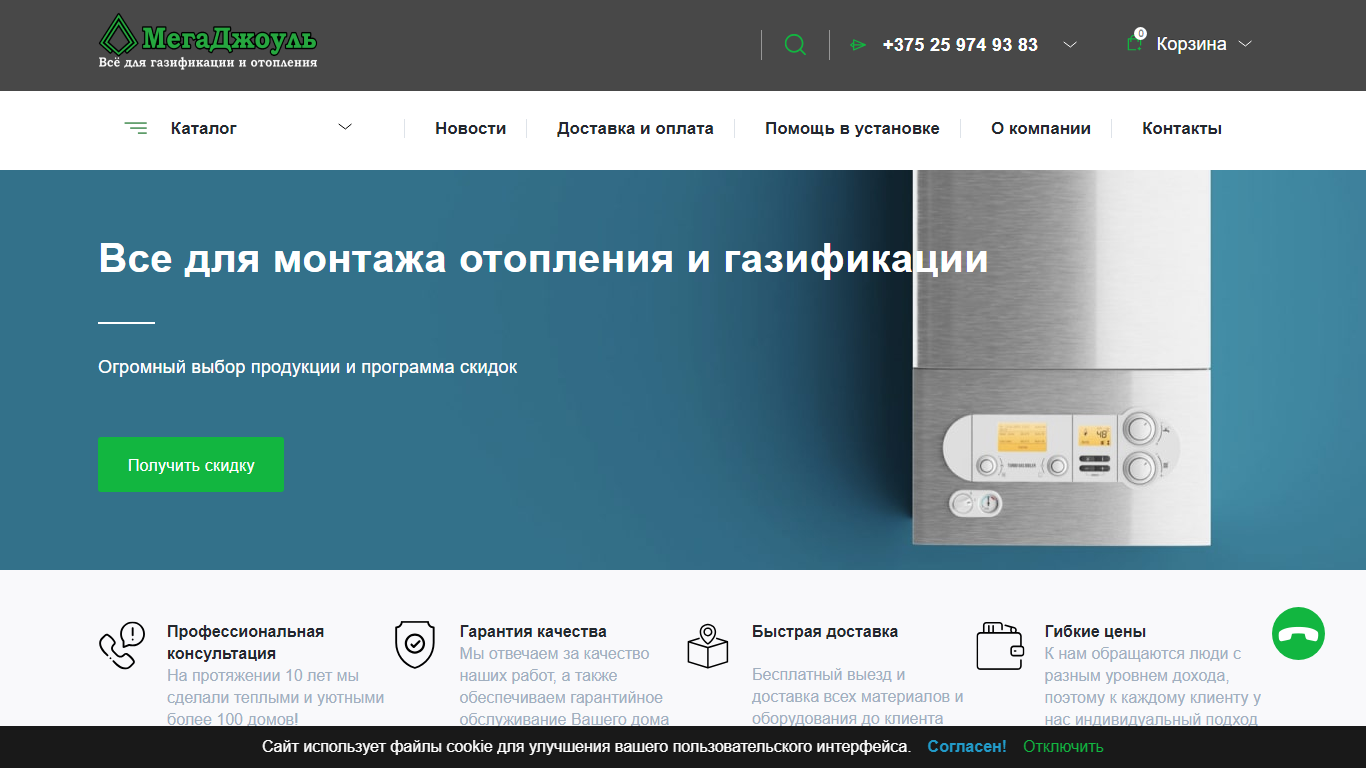Image resolution: width=1366 pixels, height=768 pixels.
Task: Accept cookies with Согласен!
Action: coord(967,747)
